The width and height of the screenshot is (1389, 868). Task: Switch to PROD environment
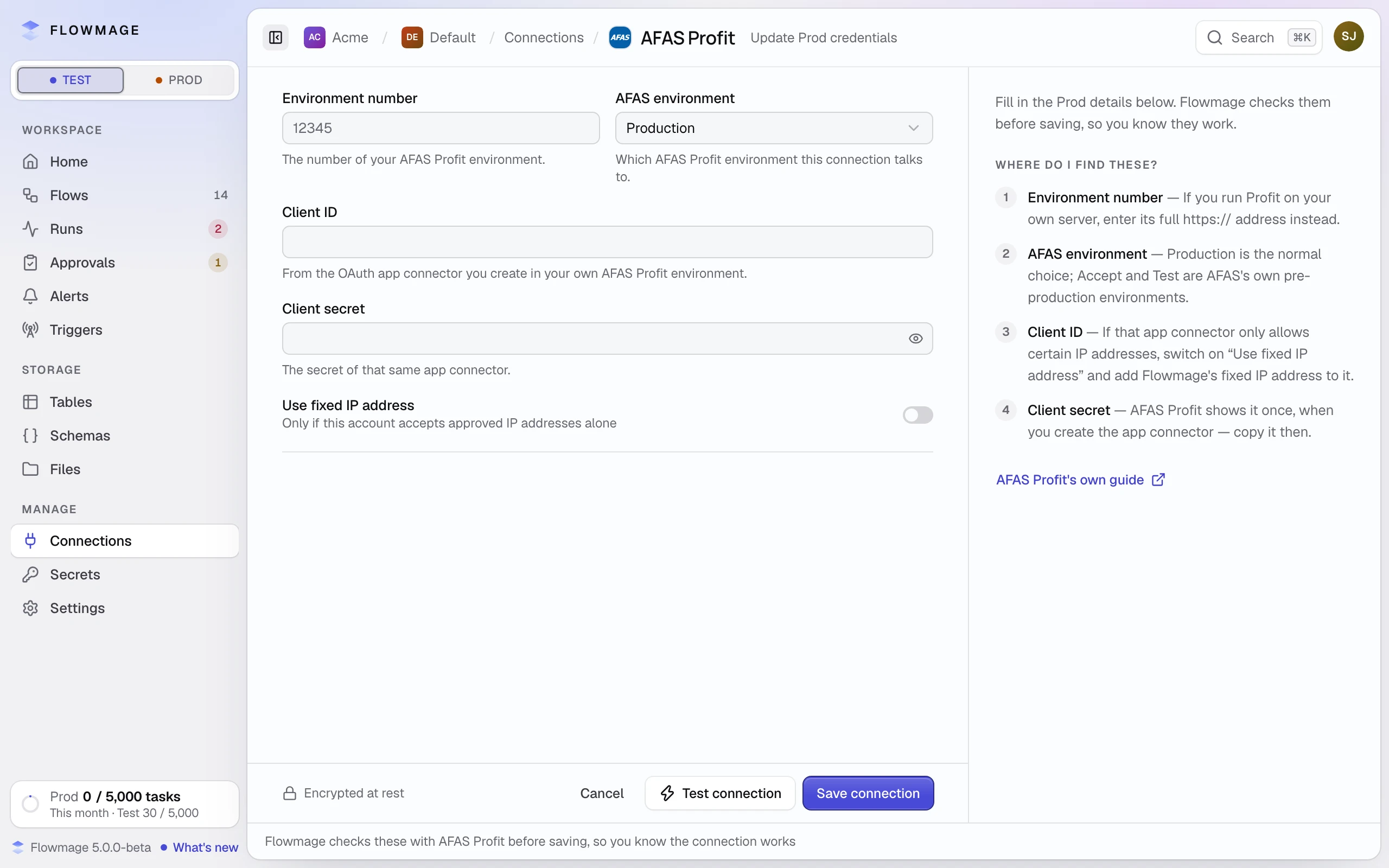[179, 80]
